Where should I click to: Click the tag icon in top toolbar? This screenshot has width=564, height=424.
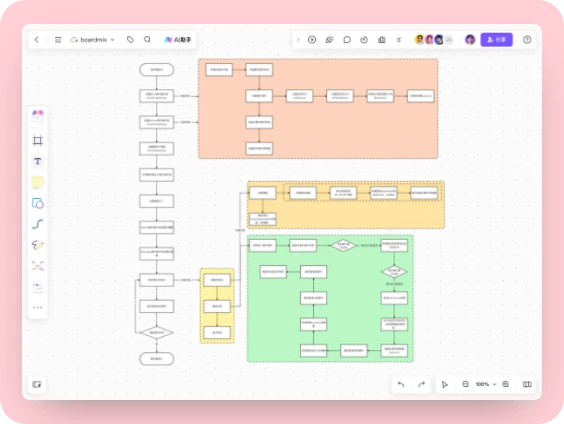click(x=130, y=40)
